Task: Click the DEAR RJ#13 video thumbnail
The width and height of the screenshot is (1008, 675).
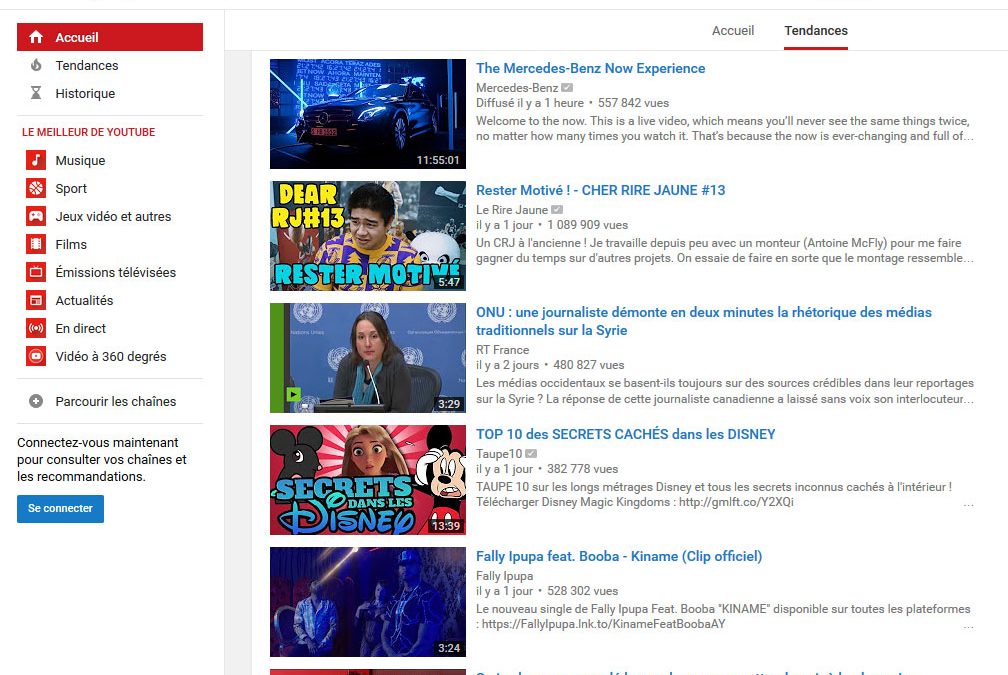Action: pyautogui.click(x=368, y=236)
